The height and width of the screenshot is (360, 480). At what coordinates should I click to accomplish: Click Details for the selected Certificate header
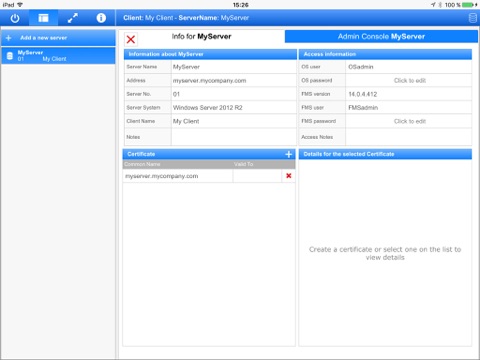click(385, 154)
